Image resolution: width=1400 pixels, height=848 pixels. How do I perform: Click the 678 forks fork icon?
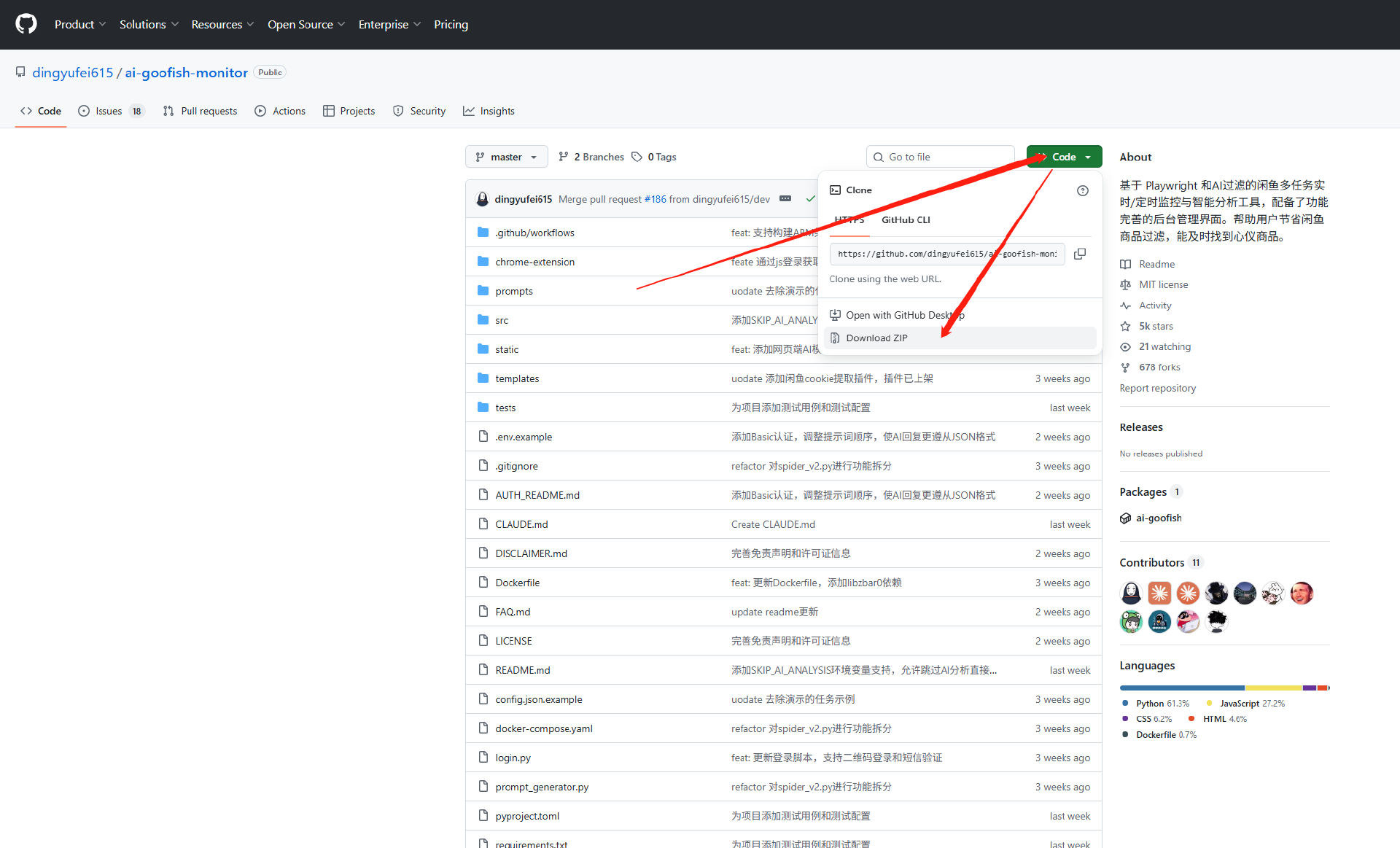coord(1125,367)
